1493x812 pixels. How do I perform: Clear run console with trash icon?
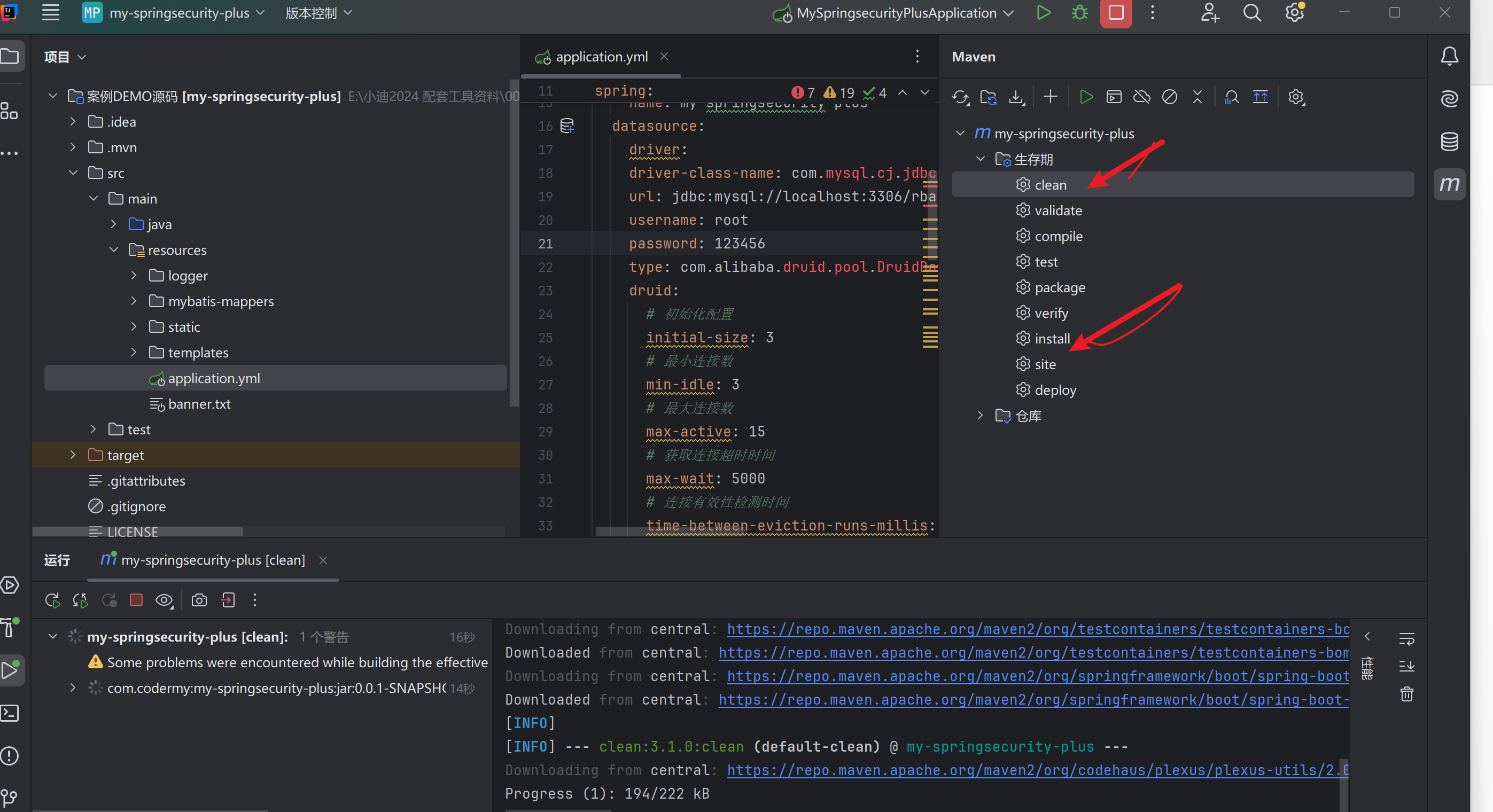tap(1406, 694)
